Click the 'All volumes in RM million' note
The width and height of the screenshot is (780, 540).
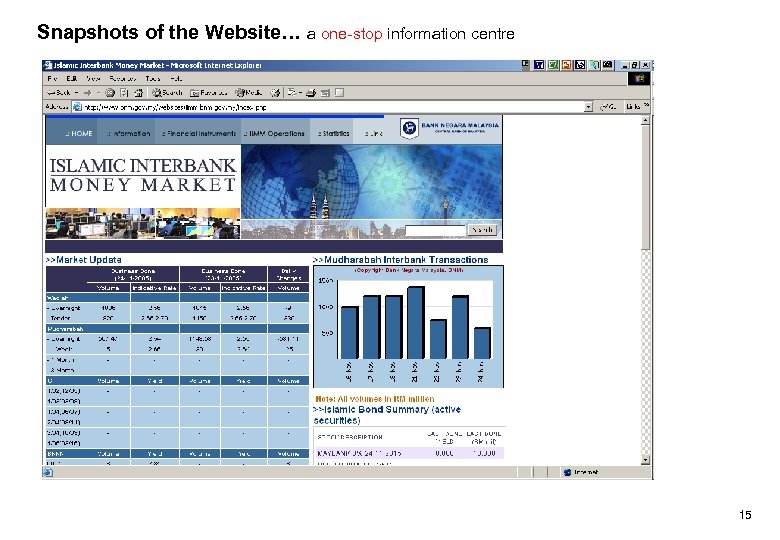tap(375, 399)
